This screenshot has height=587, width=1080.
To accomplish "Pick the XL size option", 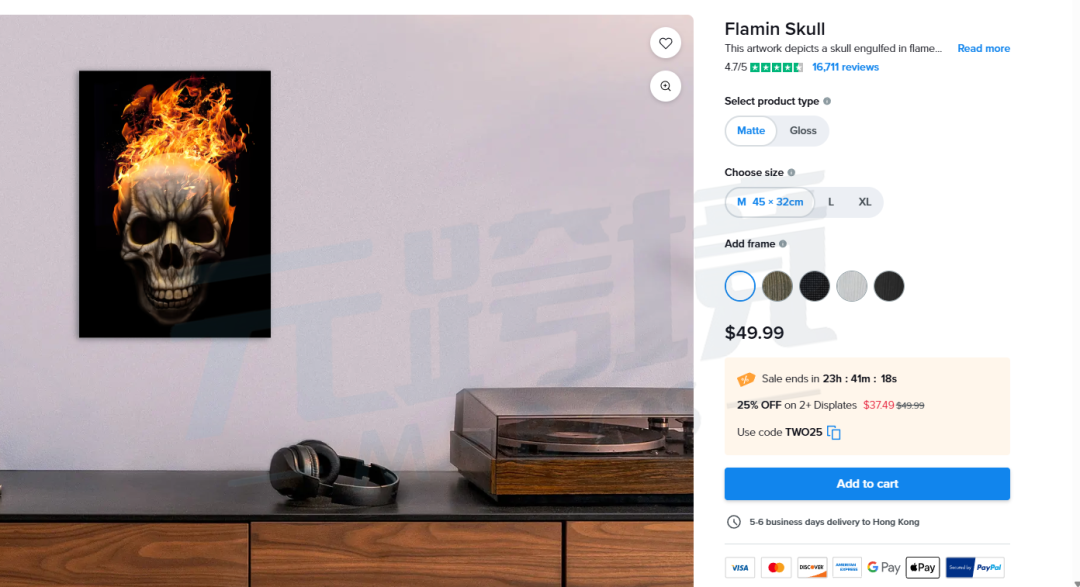I will 864,203.
